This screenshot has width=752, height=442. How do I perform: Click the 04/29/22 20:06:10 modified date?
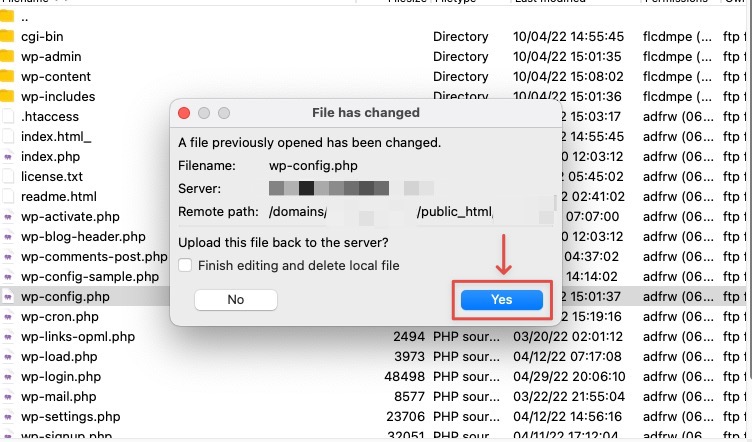(569, 377)
